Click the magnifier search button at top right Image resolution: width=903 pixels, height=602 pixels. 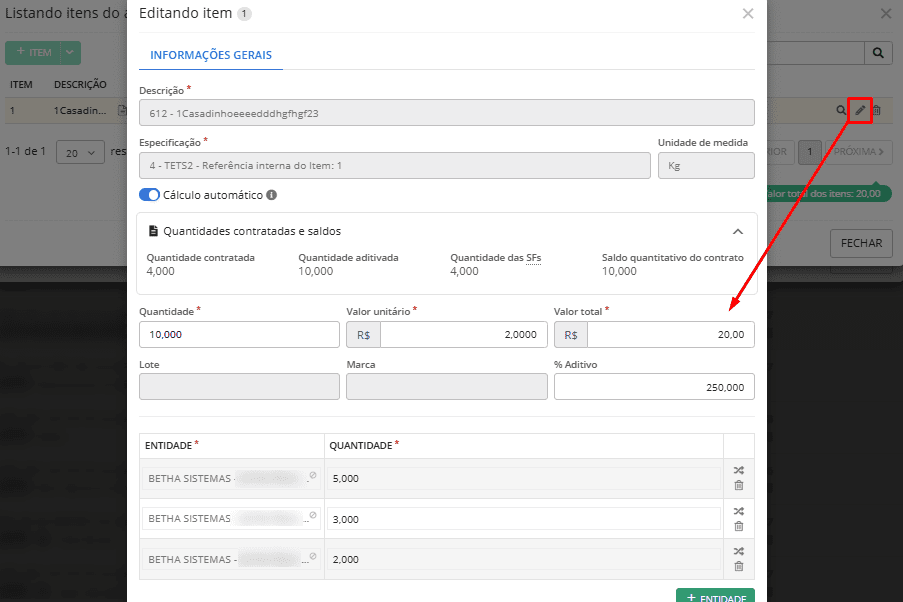(878, 53)
